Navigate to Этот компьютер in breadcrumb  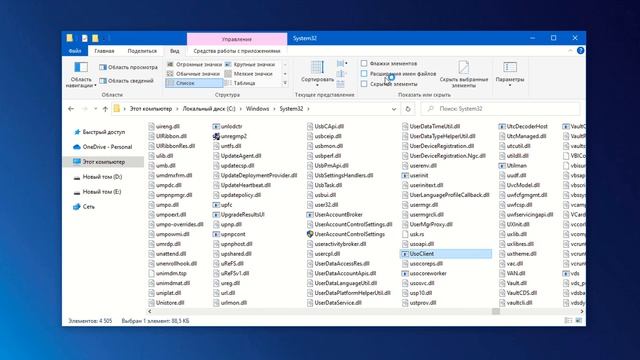click(x=151, y=109)
